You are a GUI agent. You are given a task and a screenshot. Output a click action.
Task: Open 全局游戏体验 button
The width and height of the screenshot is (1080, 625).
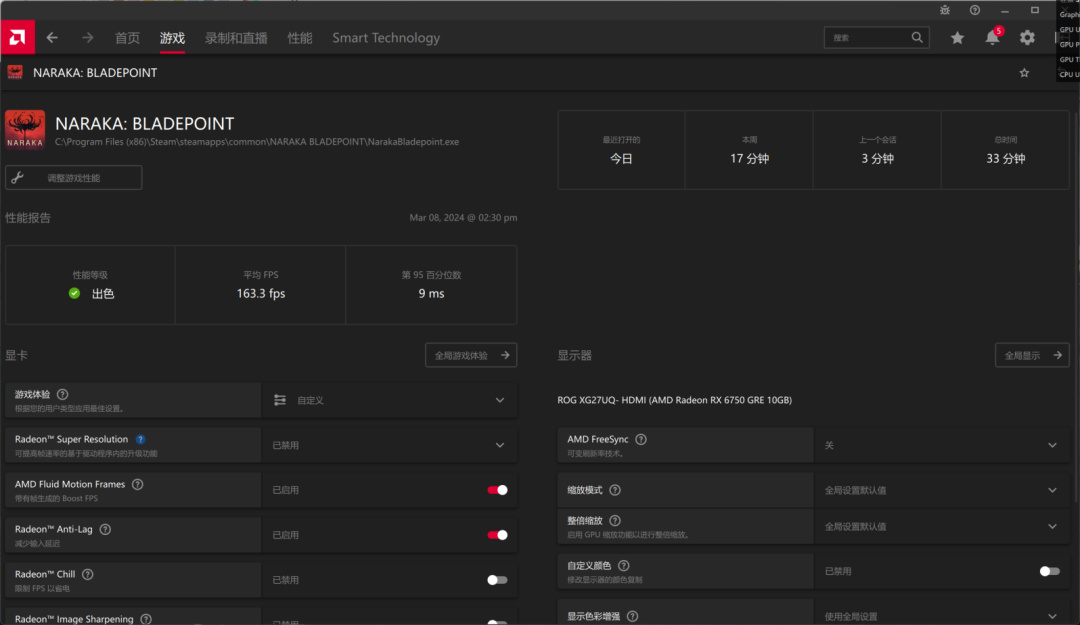click(471, 356)
